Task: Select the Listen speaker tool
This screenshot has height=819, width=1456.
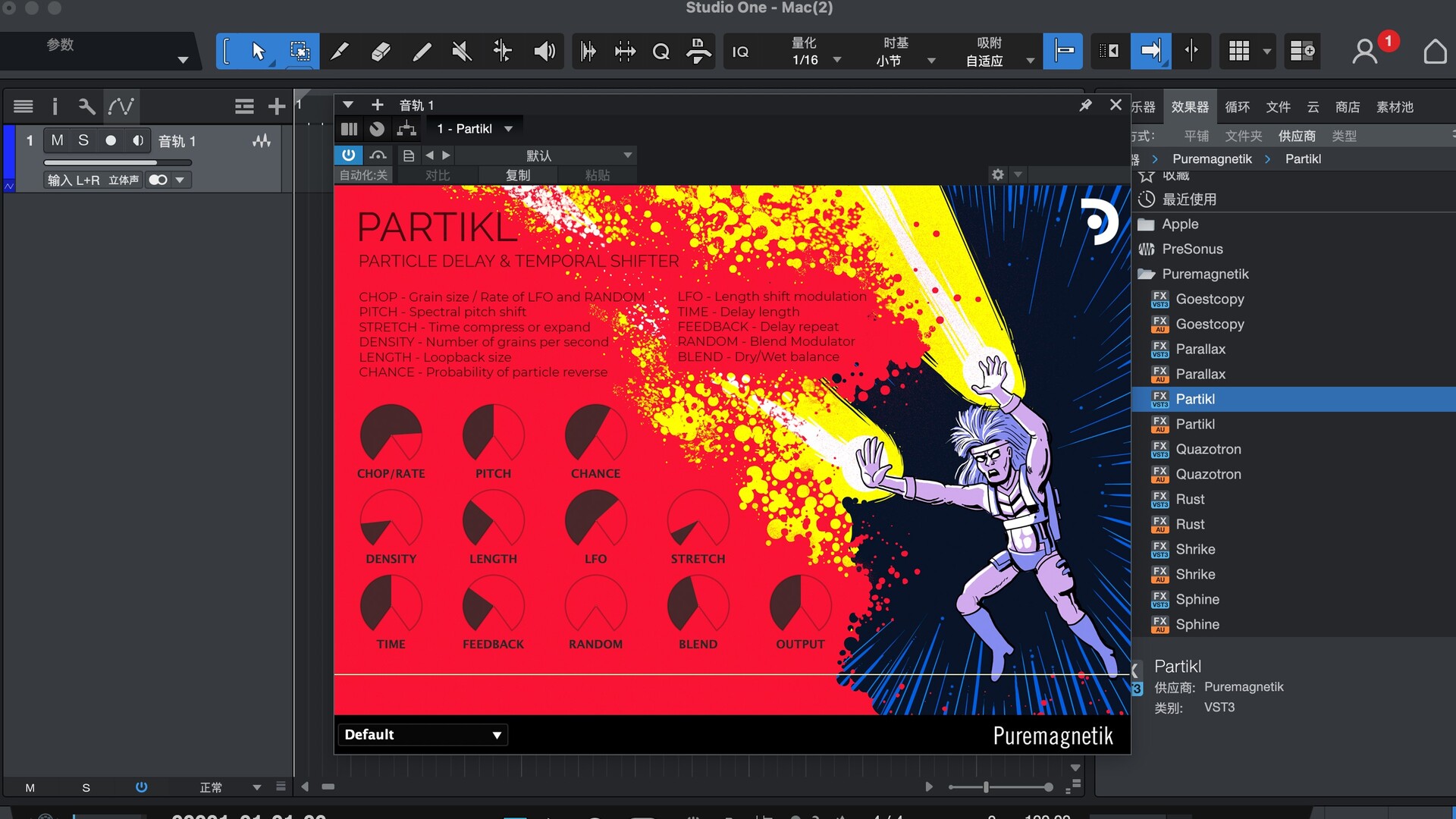Action: 544,52
